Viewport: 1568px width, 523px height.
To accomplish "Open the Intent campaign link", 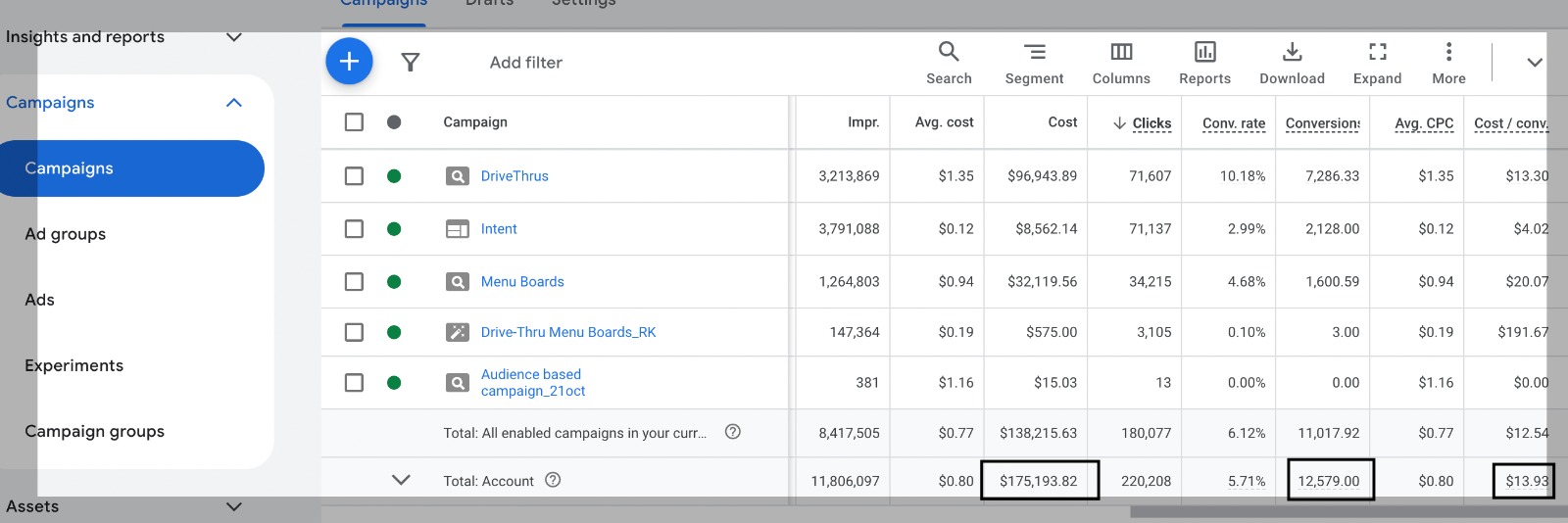I will 499,229.
